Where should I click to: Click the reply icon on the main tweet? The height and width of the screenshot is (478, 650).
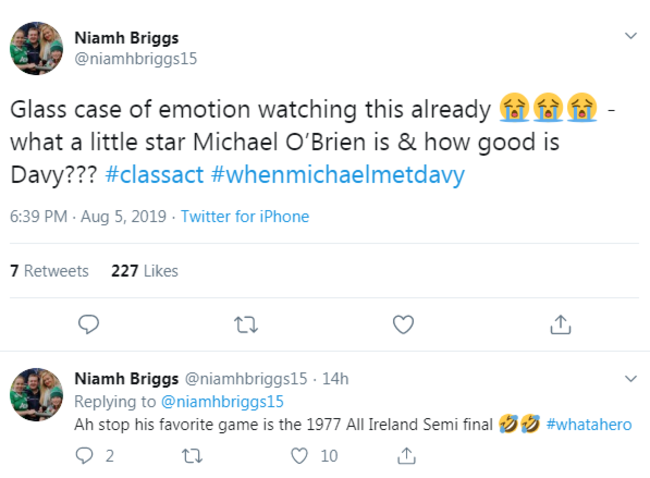(x=89, y=324)
